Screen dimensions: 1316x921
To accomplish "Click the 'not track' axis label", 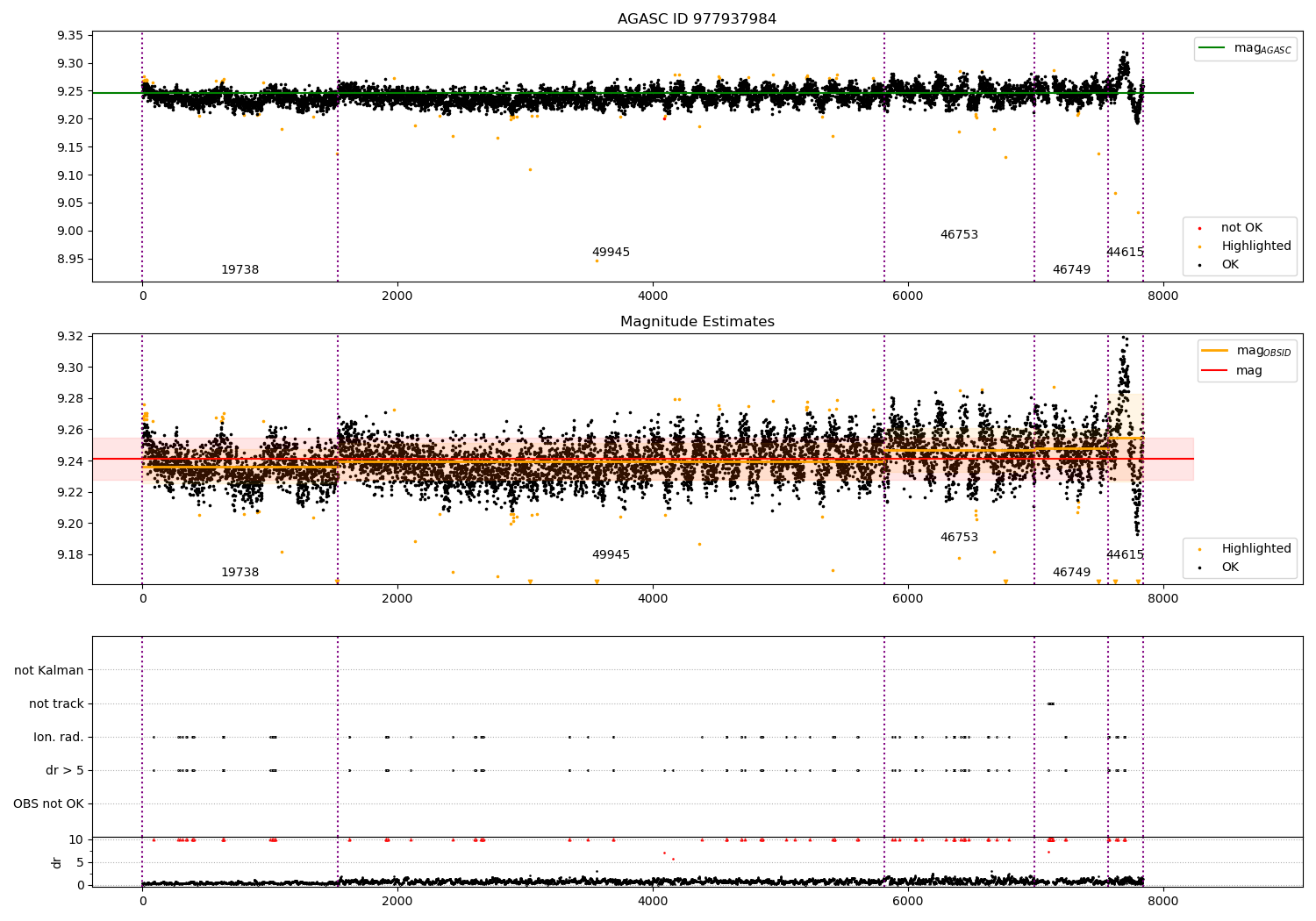I will click(56, 703).
